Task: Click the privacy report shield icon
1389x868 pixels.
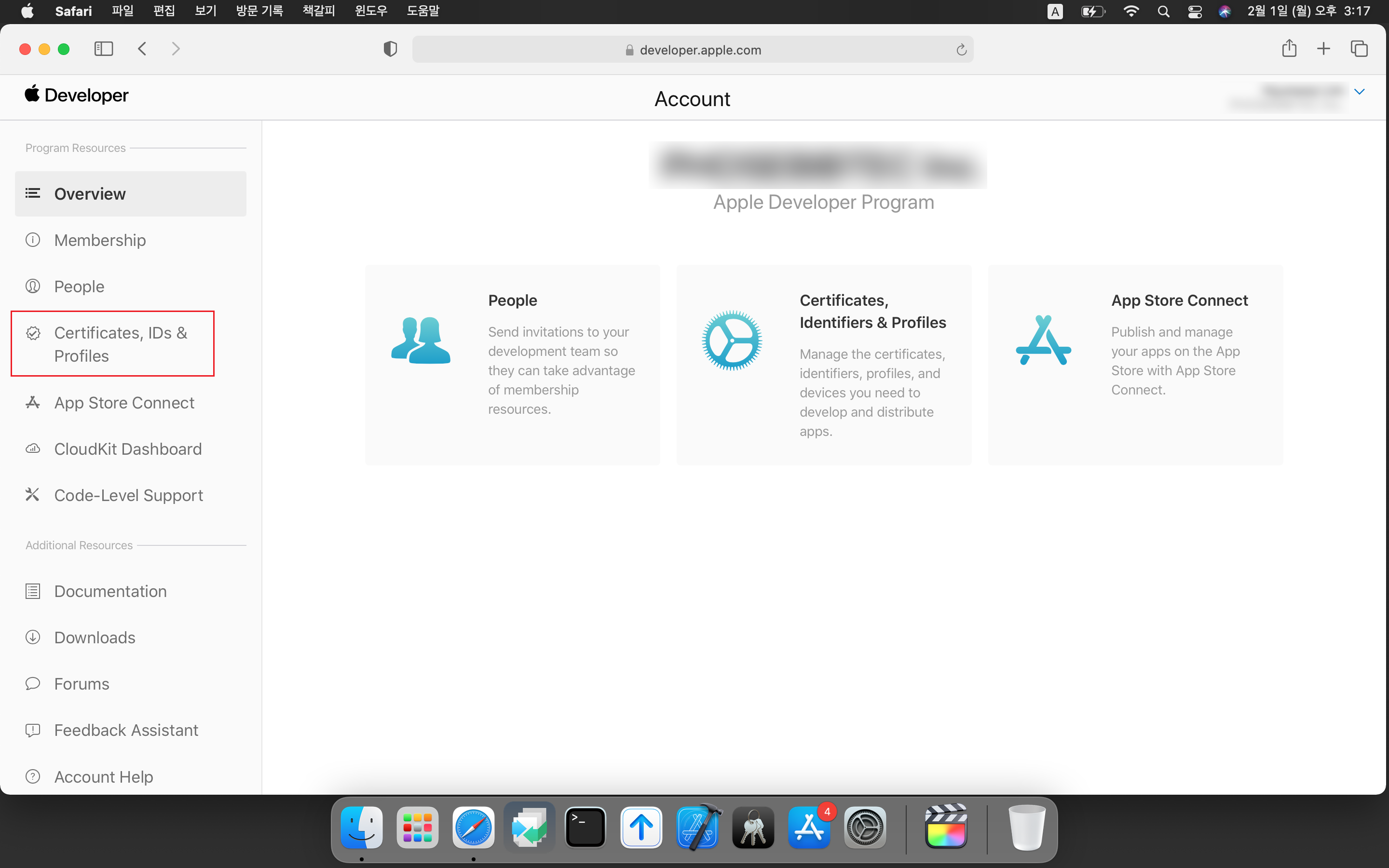Action: [x=390, y=49]
